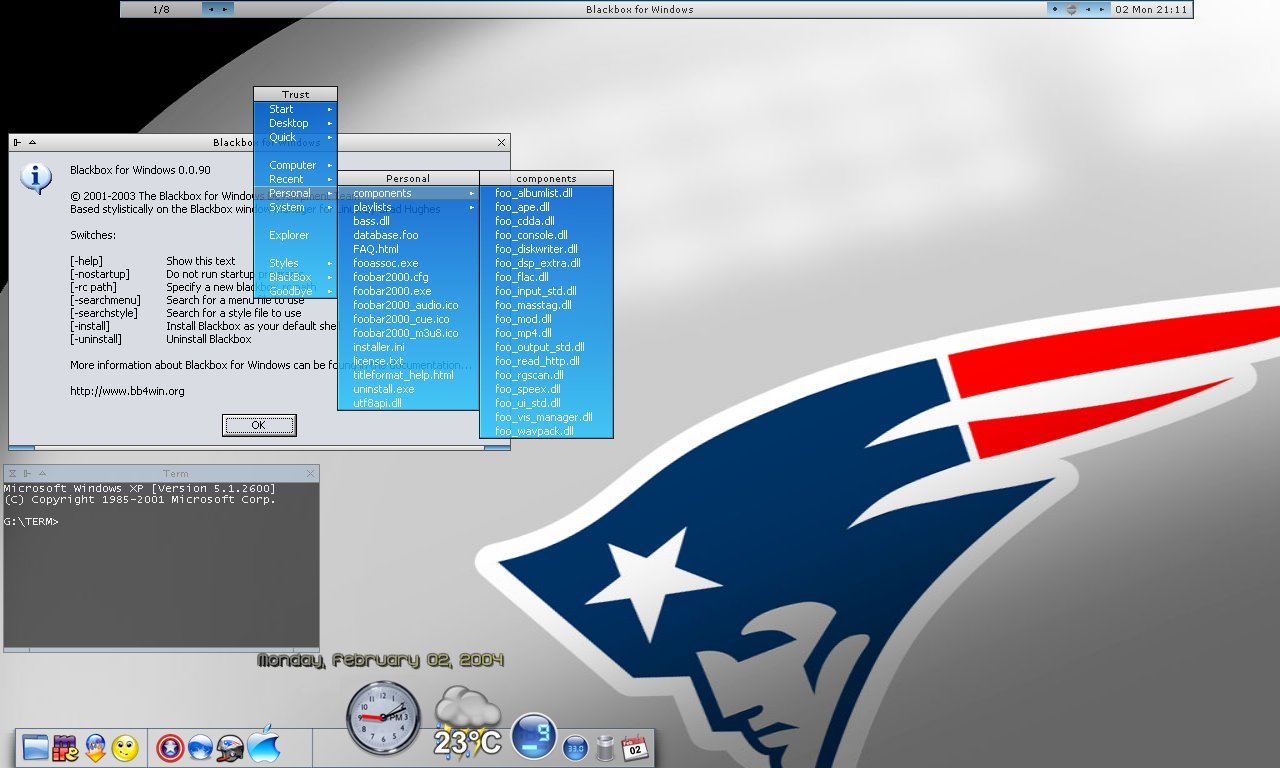
Task: Select fooassoc.exe in Personal menu
Action: pyautogui.click(x=408, y=263)
